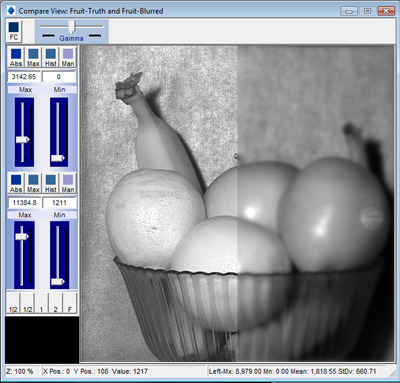Select Man scaling in the lower button row

(68, 183)
